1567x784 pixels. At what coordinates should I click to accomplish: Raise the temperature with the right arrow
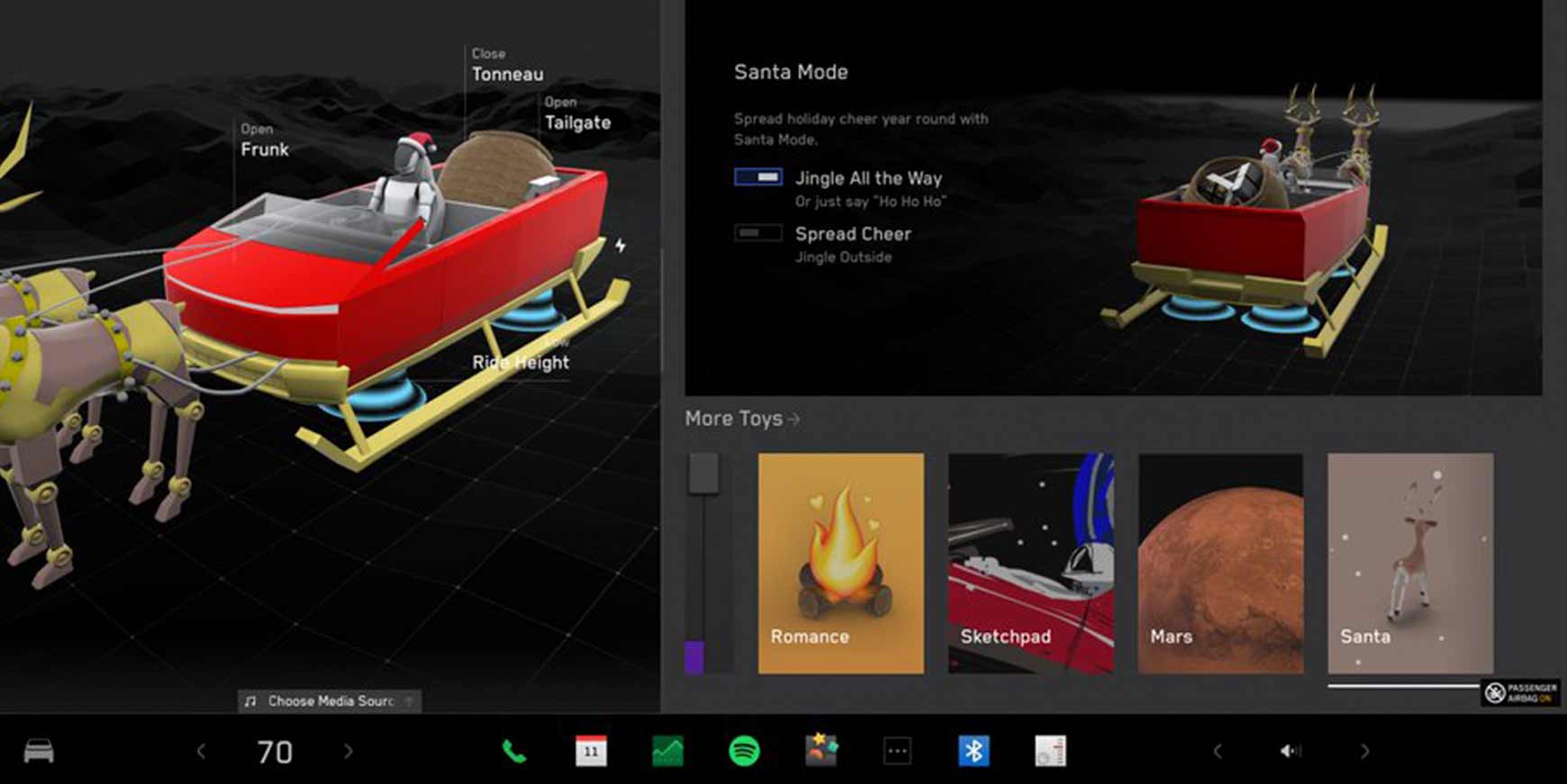point(348,751)
